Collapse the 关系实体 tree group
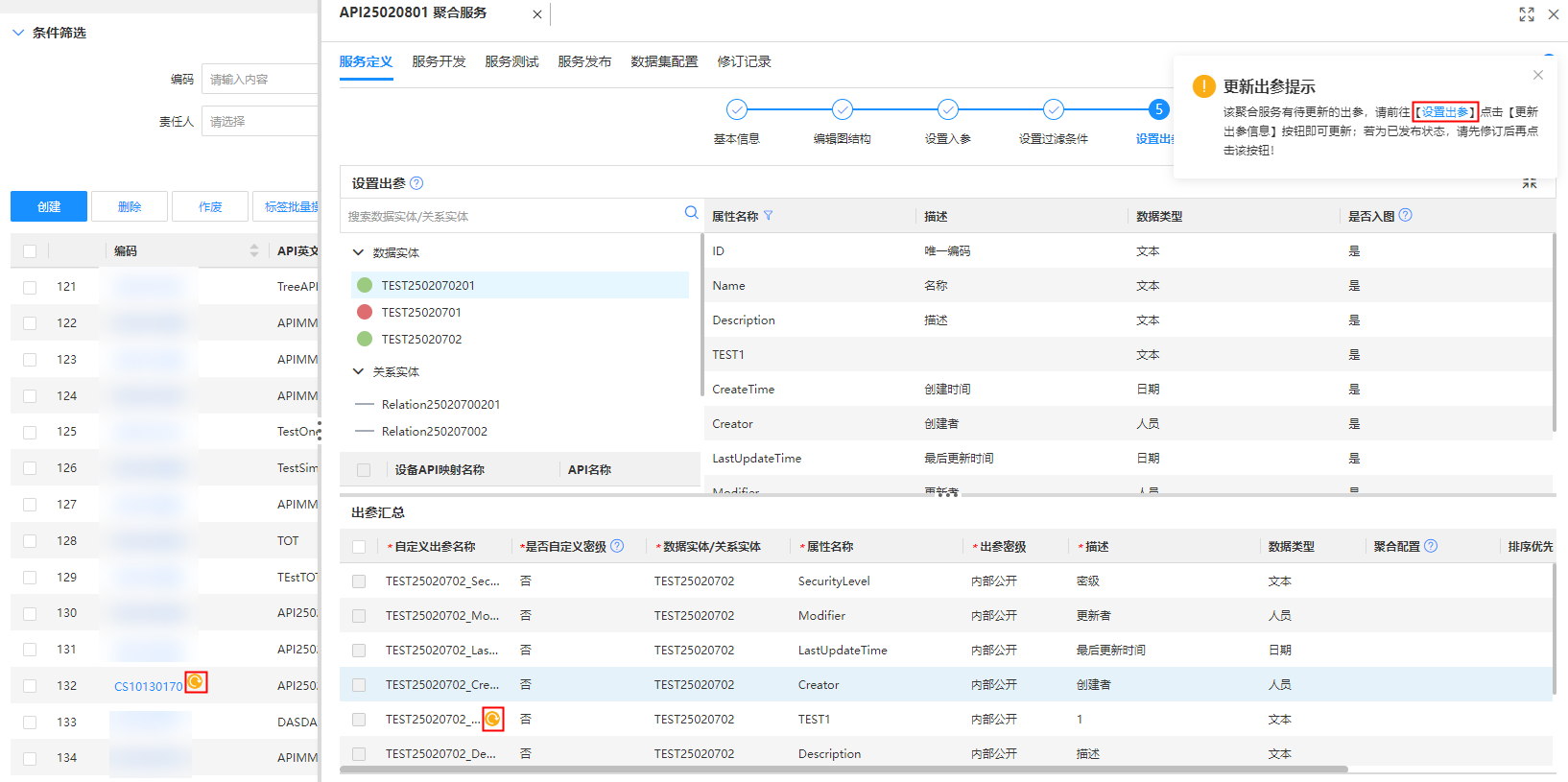Screen dimensions: 1568x782 point(359,371)
